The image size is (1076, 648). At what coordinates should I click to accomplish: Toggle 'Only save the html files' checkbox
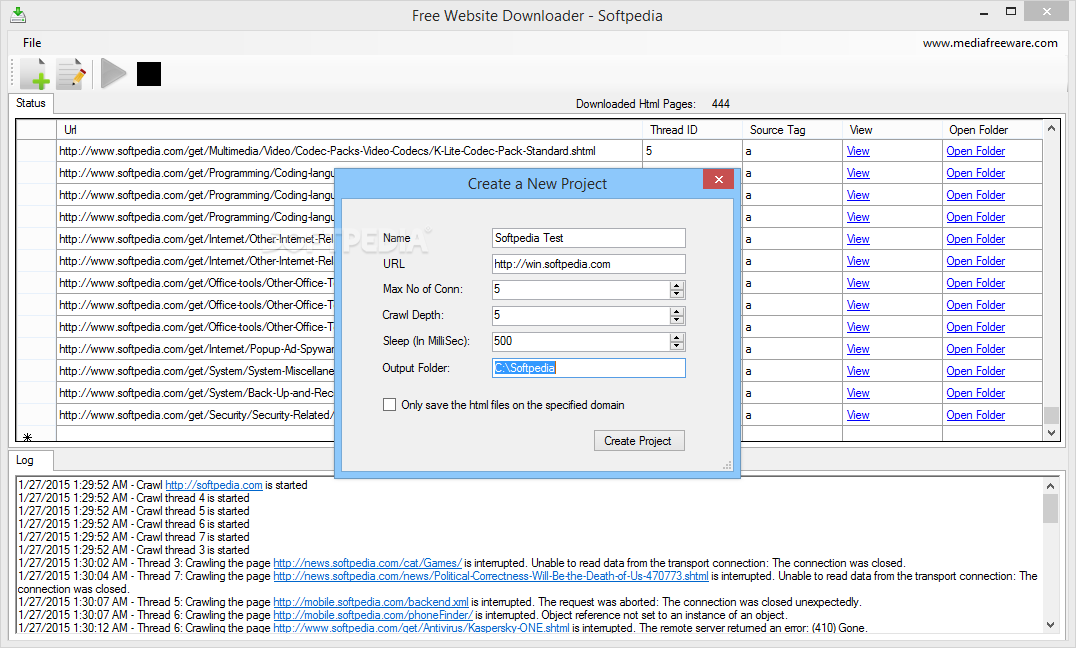click(389, 405)
